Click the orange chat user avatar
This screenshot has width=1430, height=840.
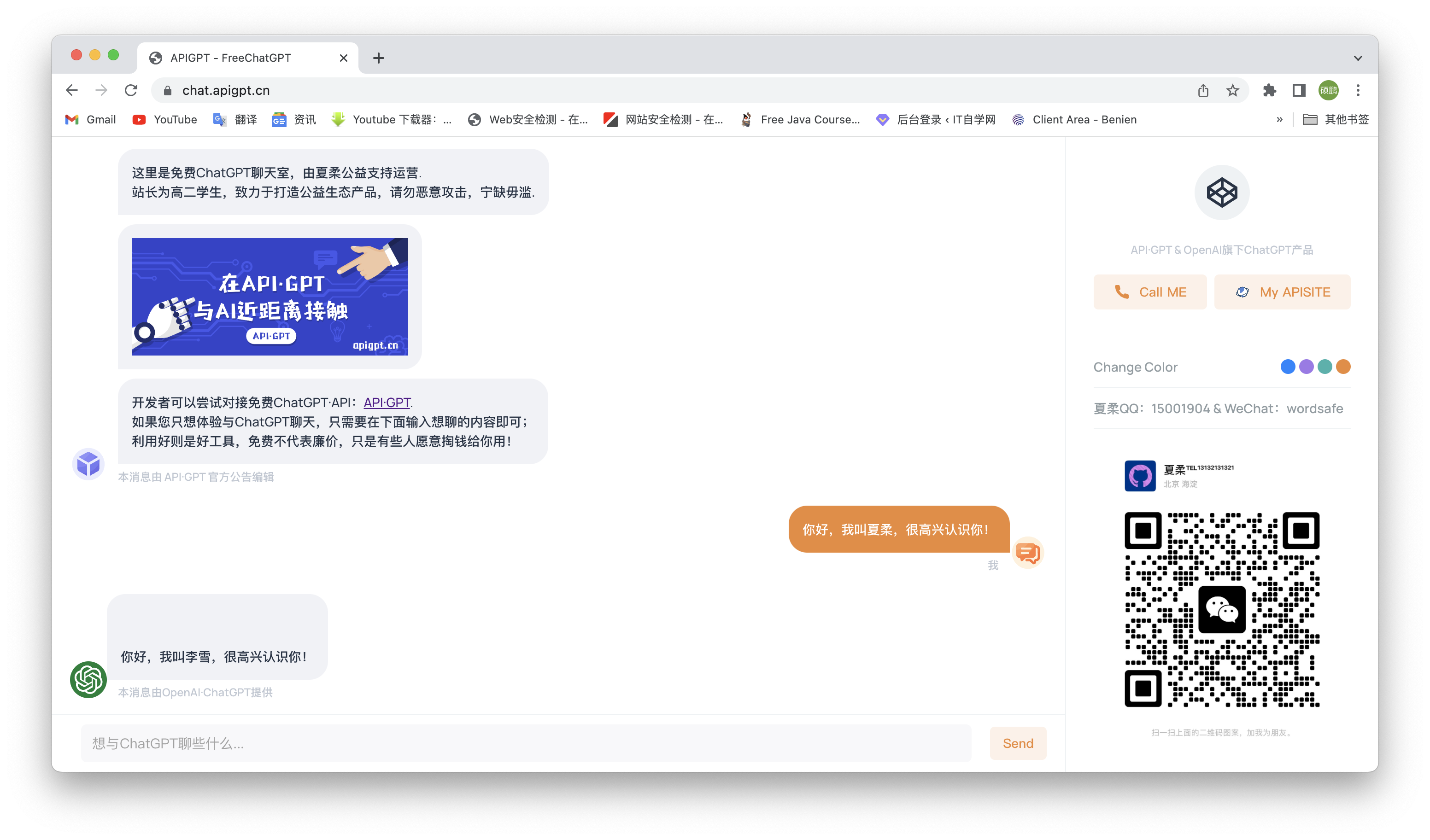[x=1028, y=553]
